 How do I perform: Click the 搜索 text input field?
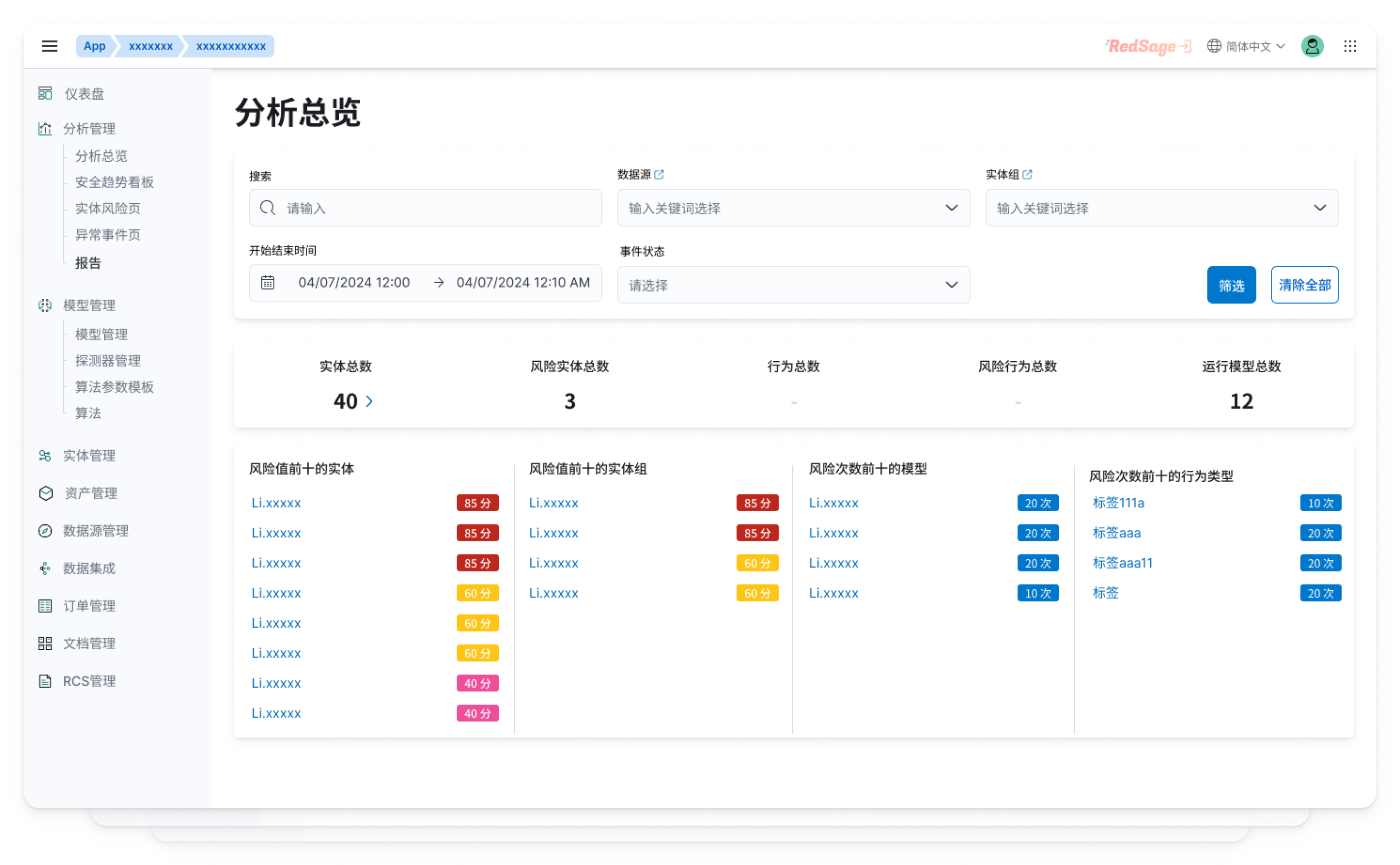point(435,208)
